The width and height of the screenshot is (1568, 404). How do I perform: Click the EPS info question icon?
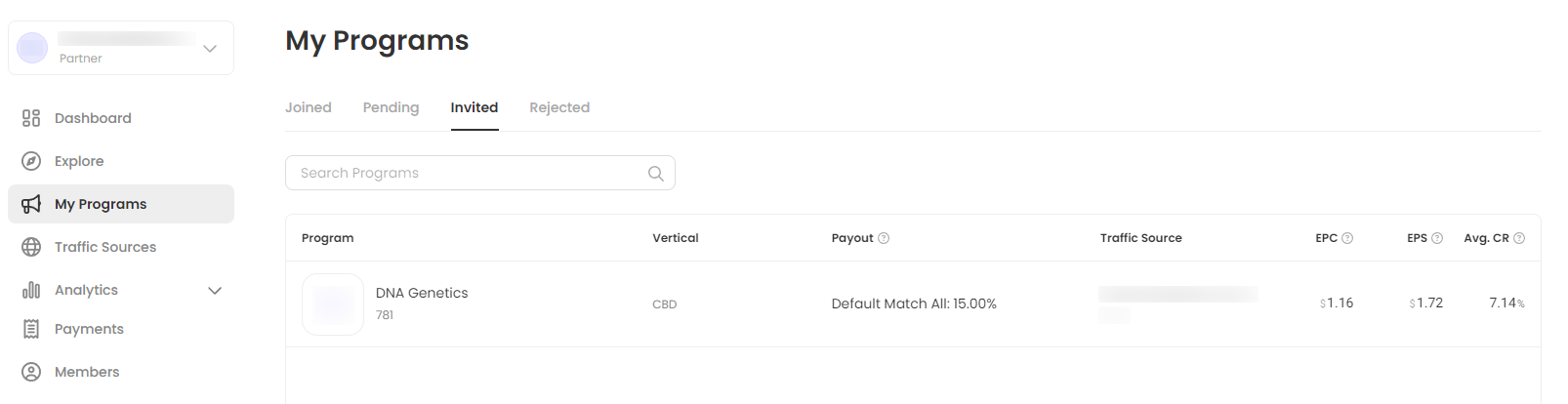1437,238
